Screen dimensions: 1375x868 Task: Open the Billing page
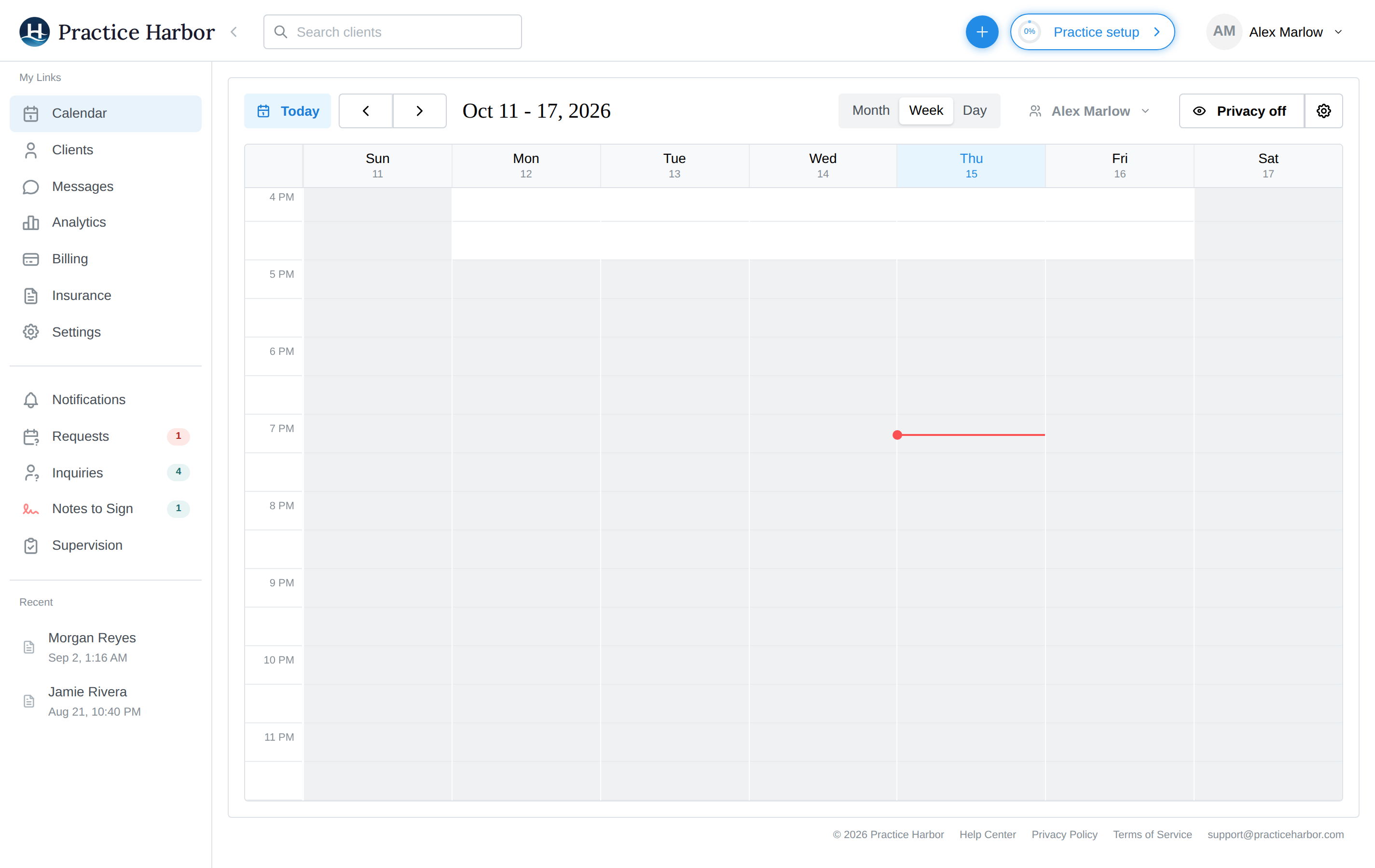[106, 259]
